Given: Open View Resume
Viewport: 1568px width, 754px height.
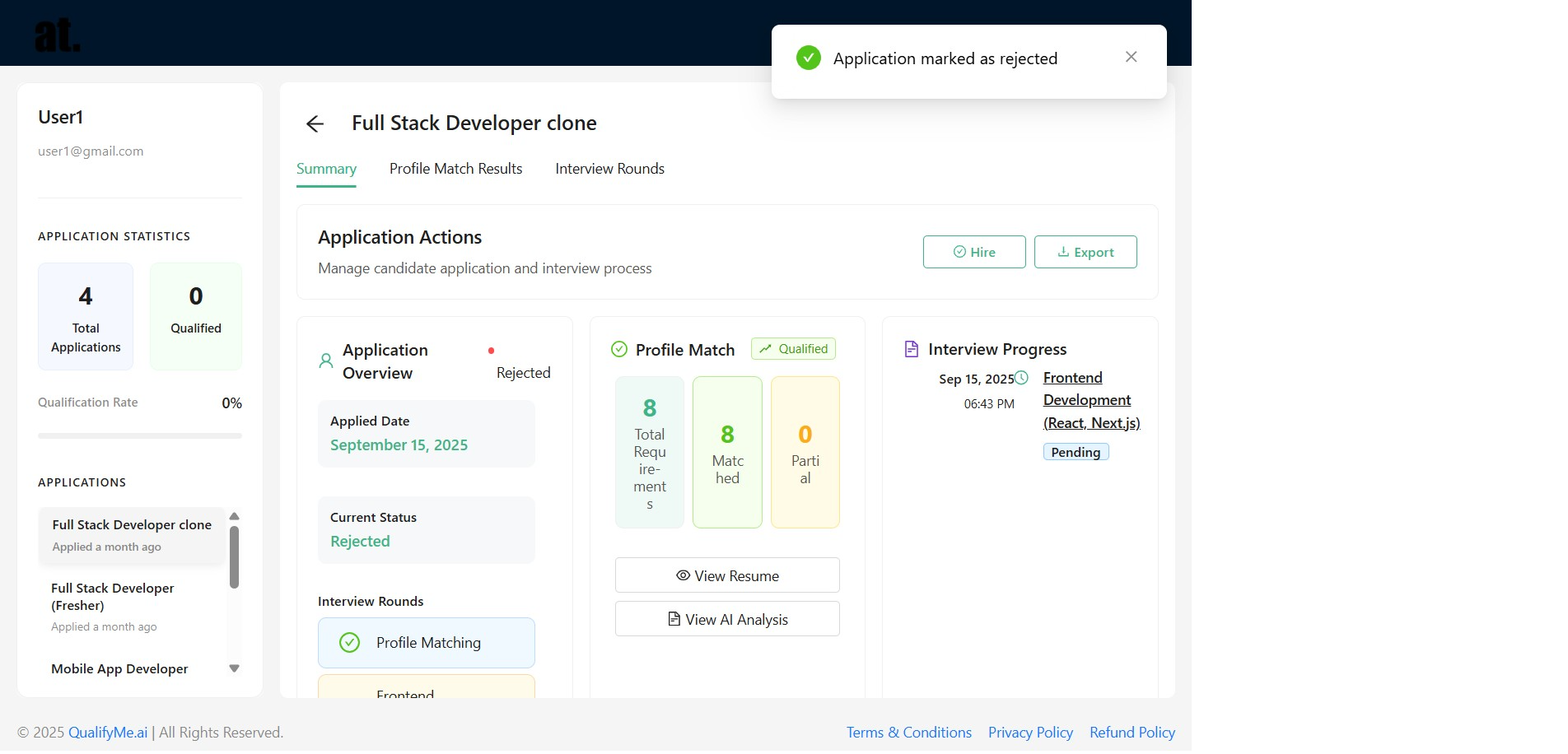Looking at the screenshot, I should pyautogui.click(x=726, y=576).
